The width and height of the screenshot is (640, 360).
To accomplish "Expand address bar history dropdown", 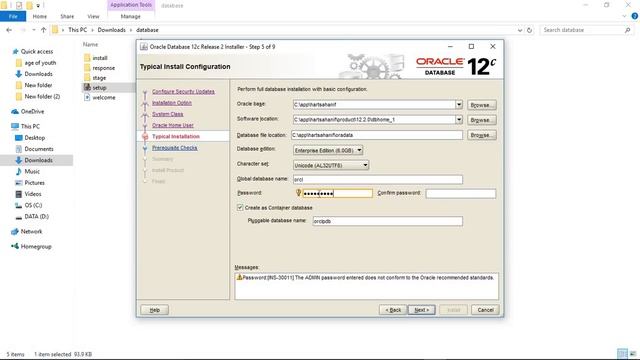I will tap(520, 30).
